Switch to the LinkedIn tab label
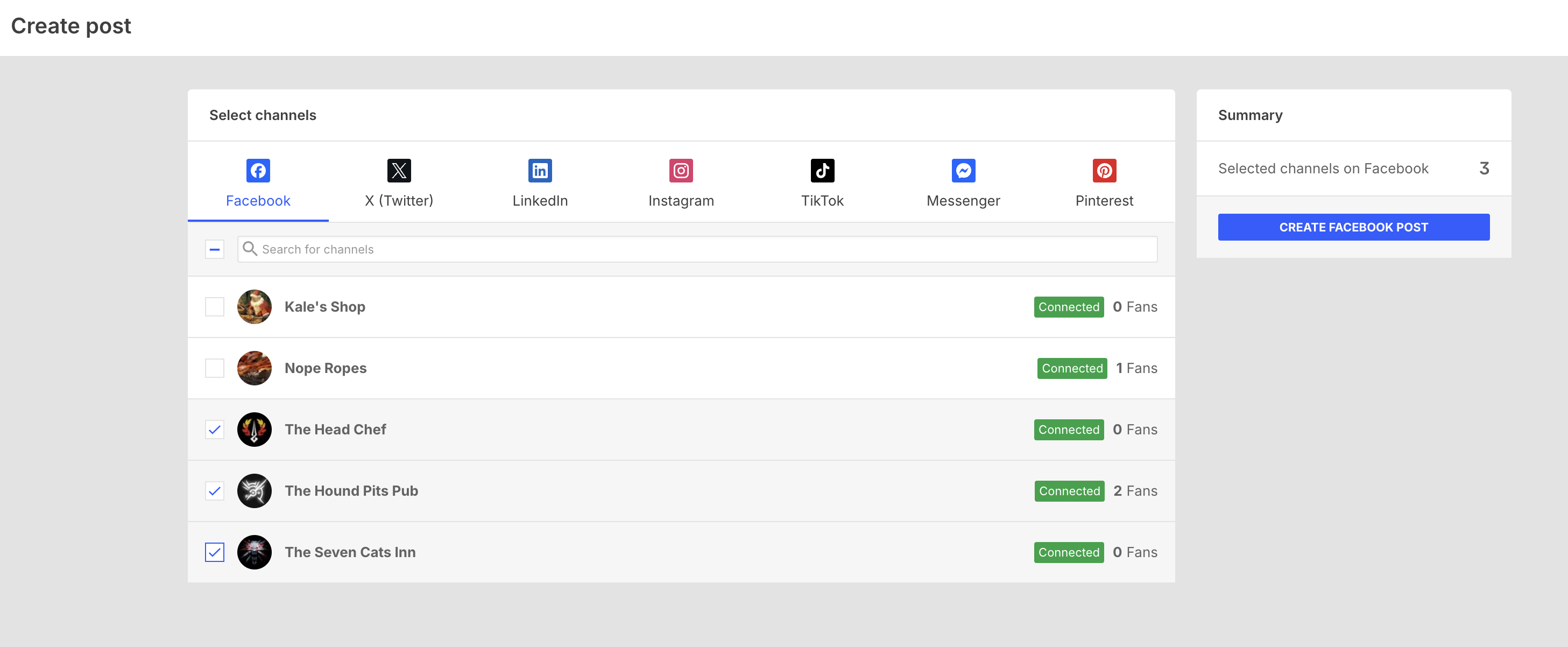Image resolution: width=1568 pixels, height=647 pixels. 540,201
